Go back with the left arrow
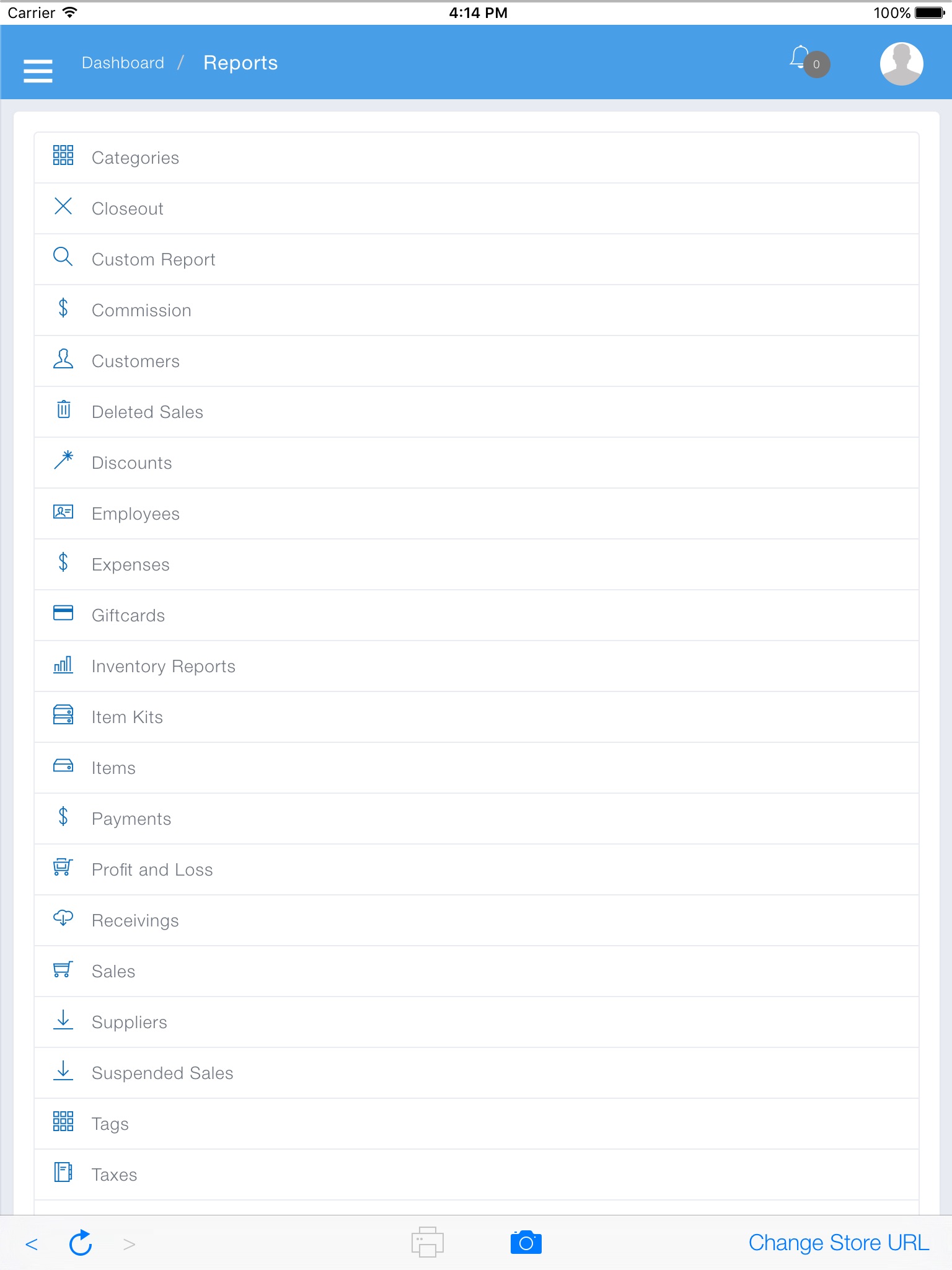Viewport: 952px width, 1270px height. pos(32,1244)
